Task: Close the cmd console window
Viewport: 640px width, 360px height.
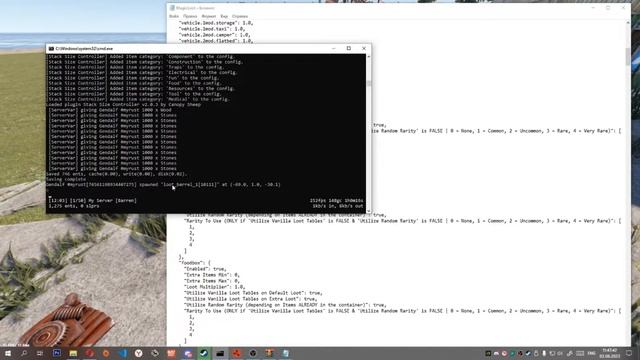Action: [x=364, y=48]
